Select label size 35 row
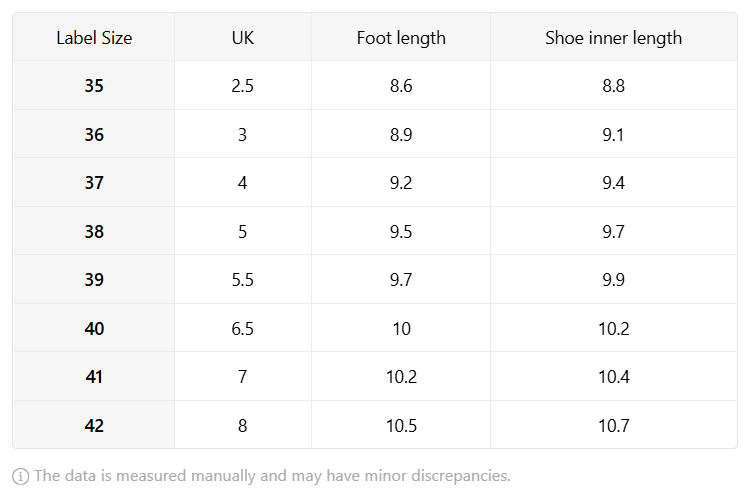 375,85
